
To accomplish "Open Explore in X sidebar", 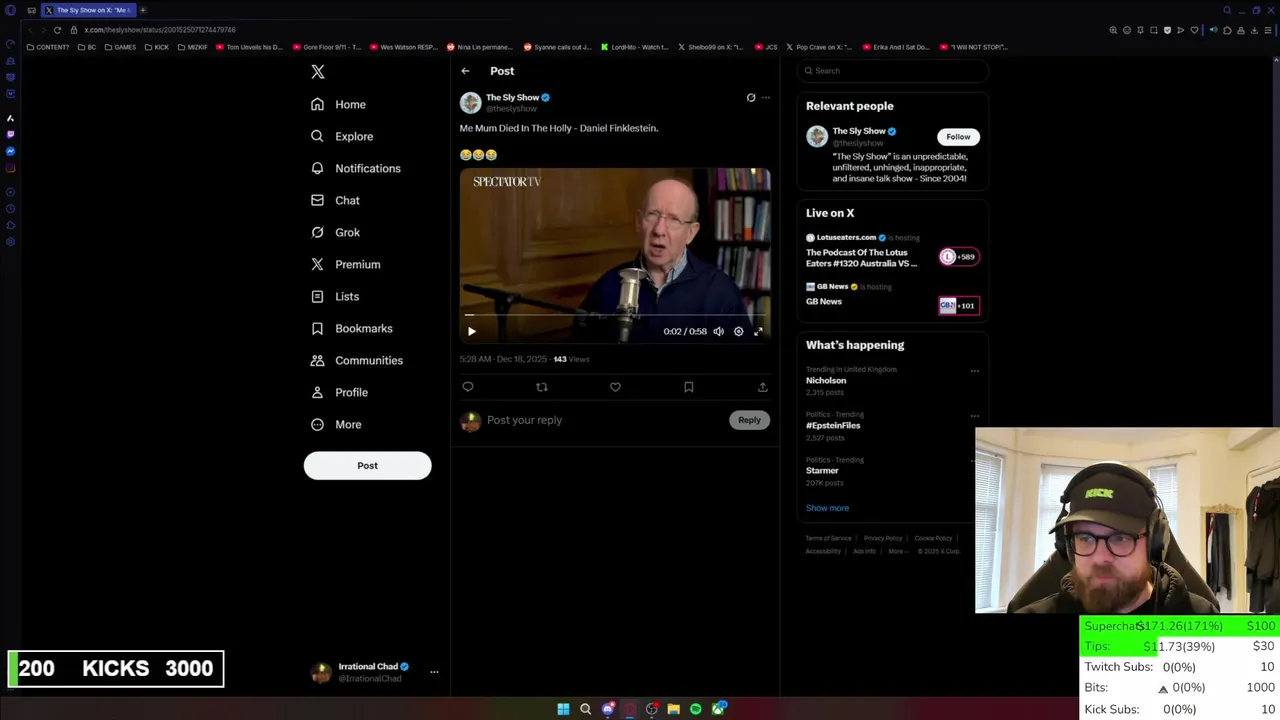I will [x=342, y=136].
